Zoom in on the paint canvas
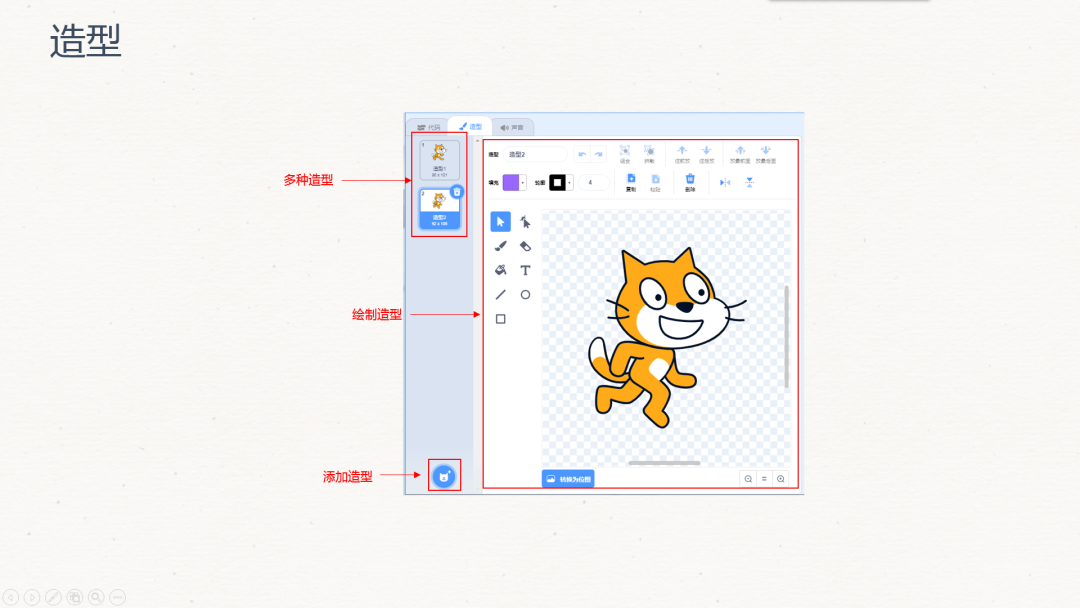This screenshot has height=608, width=1080. (780, 479)
